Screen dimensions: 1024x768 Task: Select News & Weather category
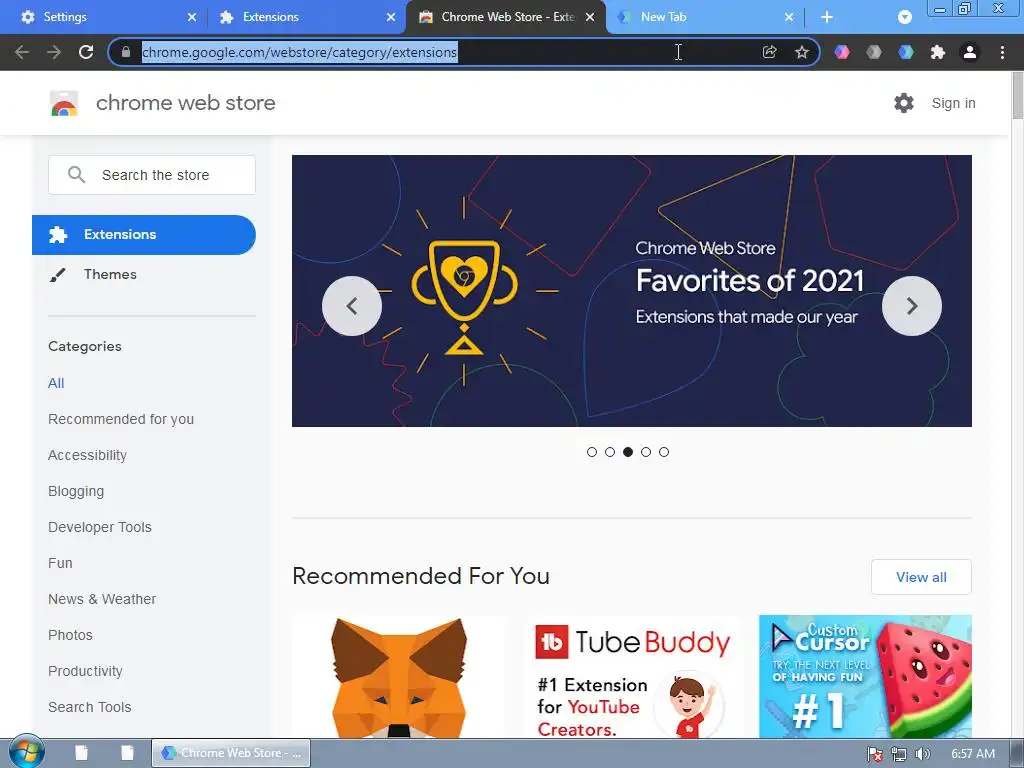pos(102,599)
